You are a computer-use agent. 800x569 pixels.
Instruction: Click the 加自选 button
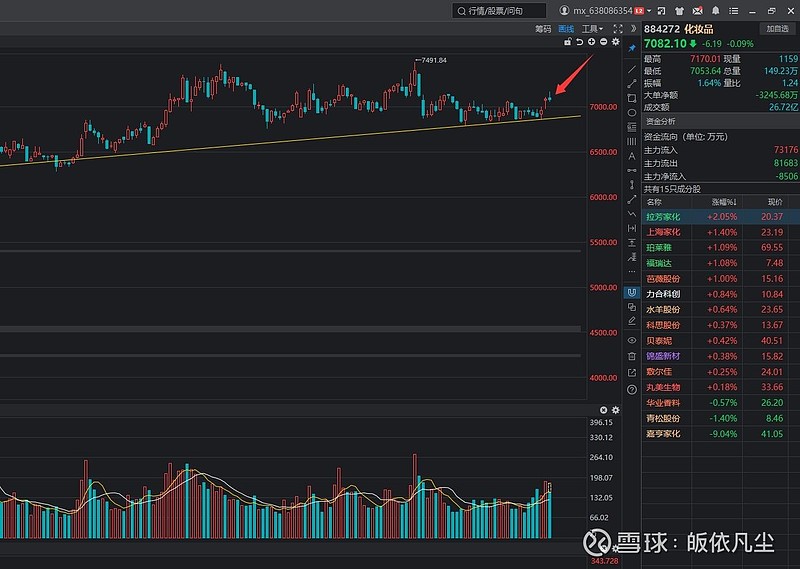pyautogui.click(x=777, y=29)
